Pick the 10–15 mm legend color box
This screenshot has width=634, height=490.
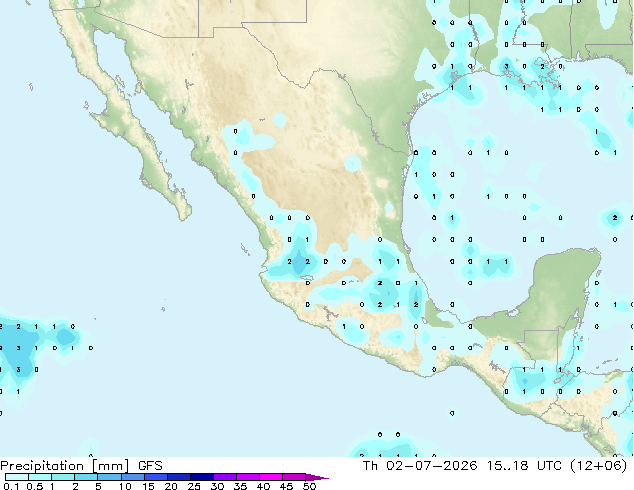(x=132, y=477)
